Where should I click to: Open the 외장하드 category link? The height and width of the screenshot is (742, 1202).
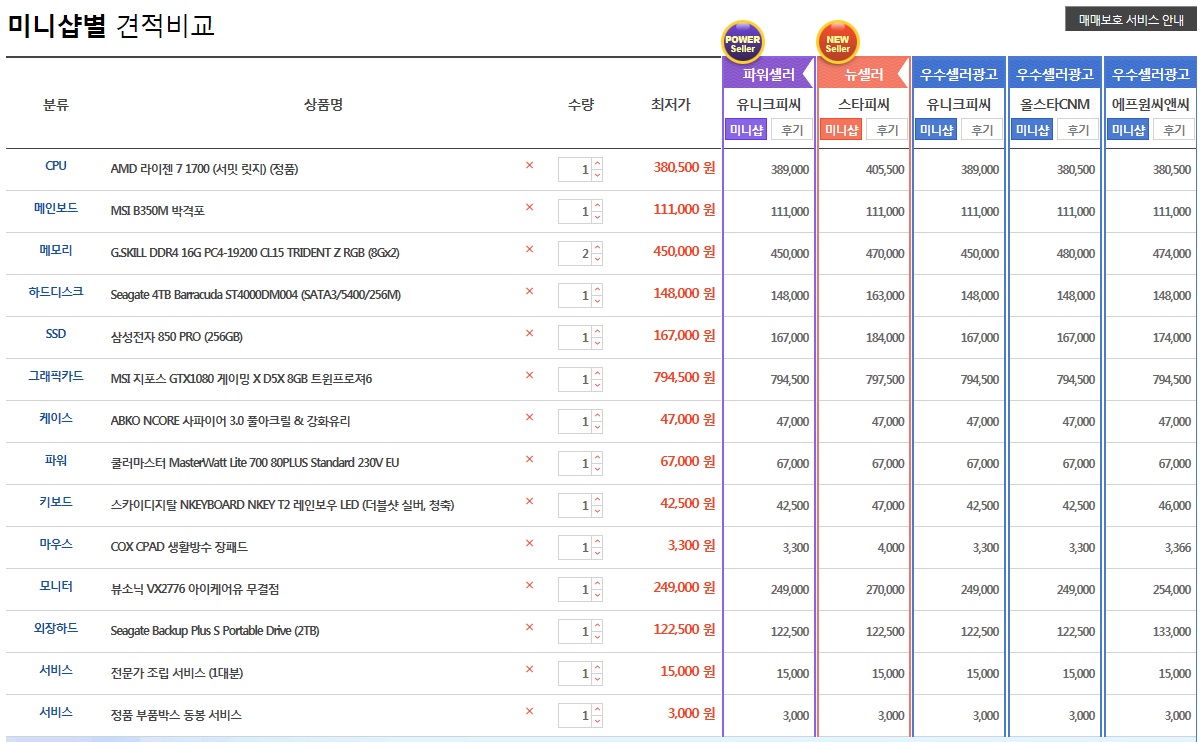56,628
